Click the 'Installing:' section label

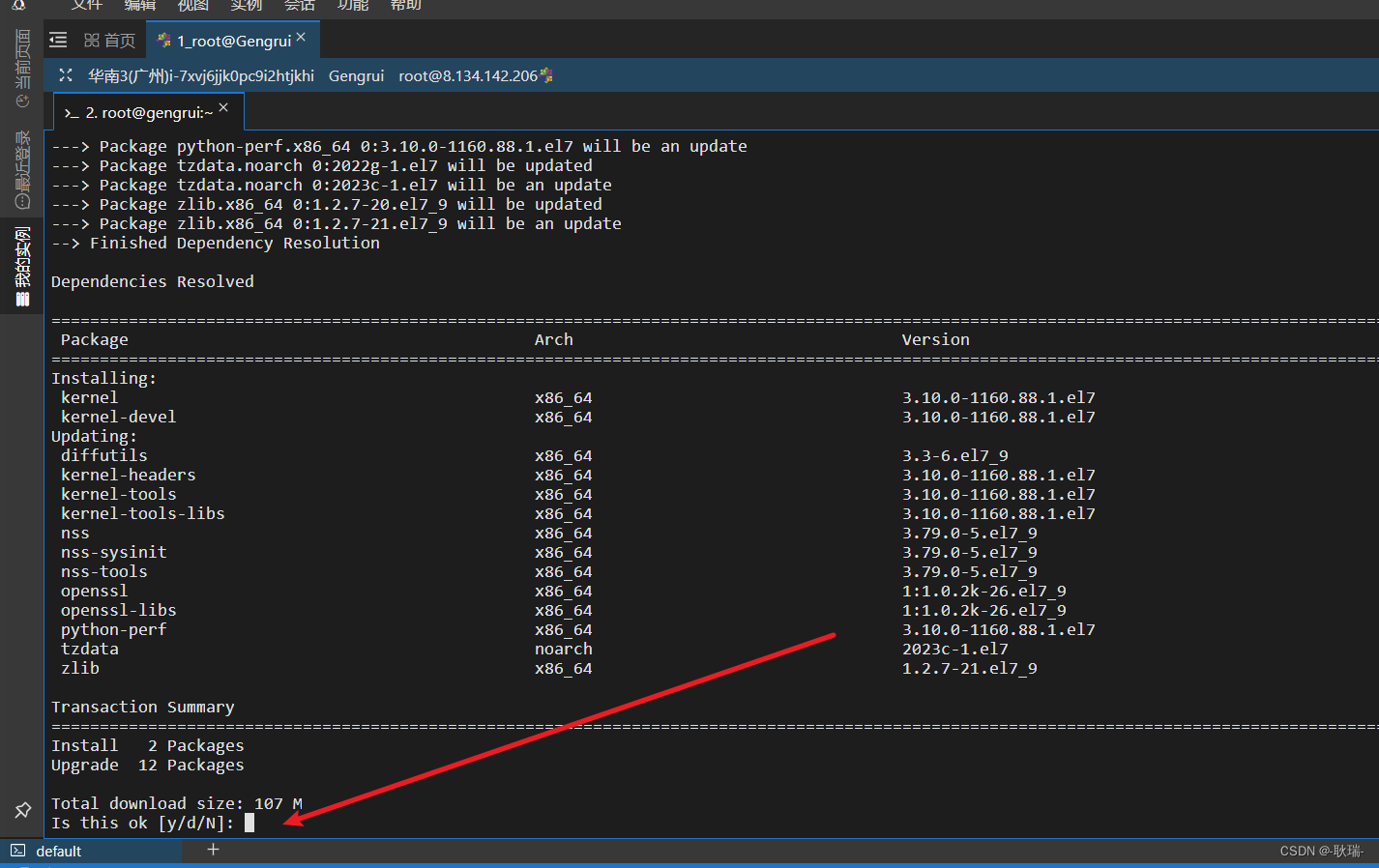pyautogui.click(x=104, y=378)
